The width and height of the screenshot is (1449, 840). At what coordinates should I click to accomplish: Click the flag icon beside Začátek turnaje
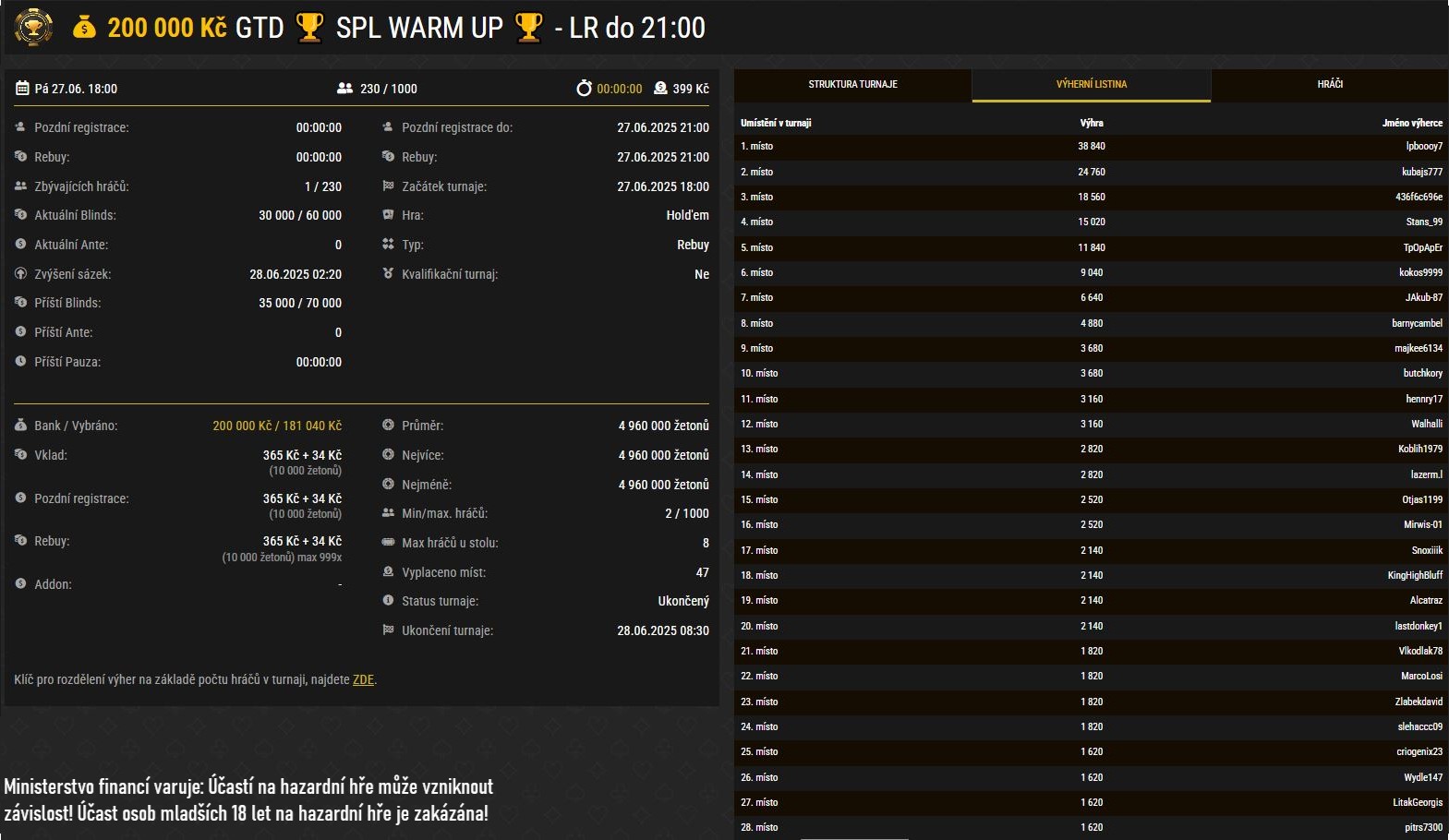coord(388,186)
